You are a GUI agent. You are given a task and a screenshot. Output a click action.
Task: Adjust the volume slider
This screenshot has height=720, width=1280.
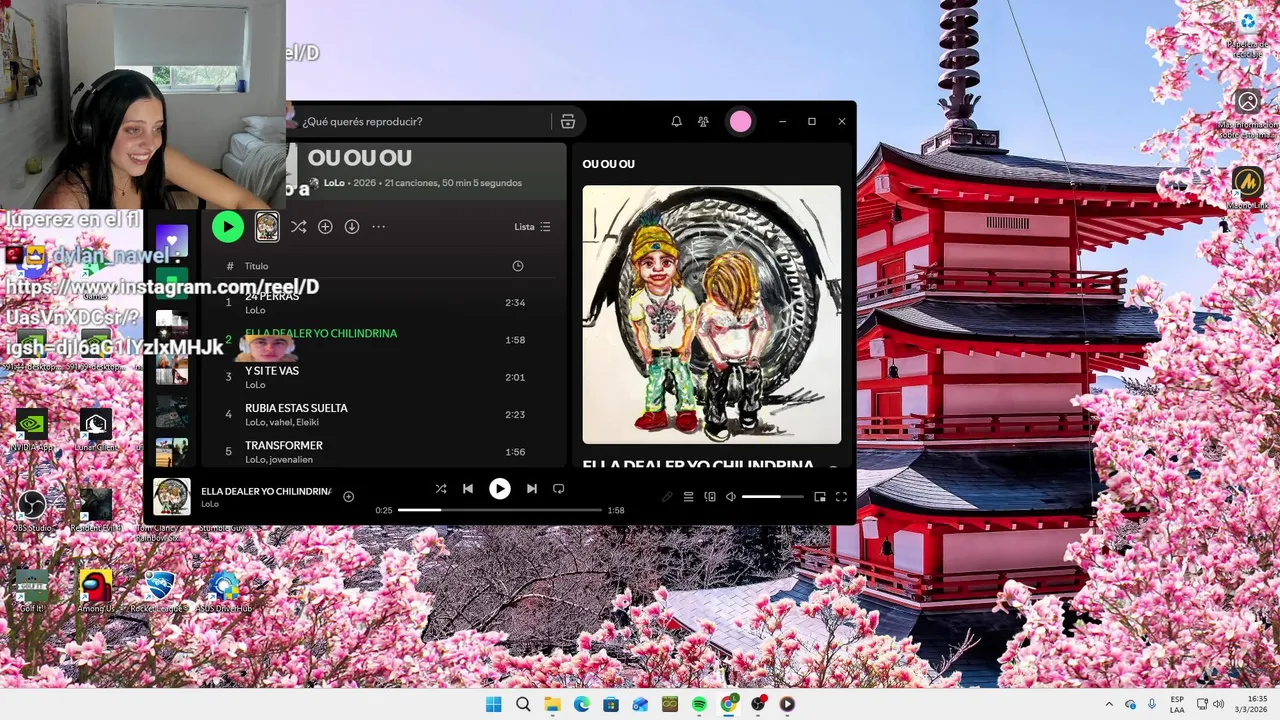(772, 497)
